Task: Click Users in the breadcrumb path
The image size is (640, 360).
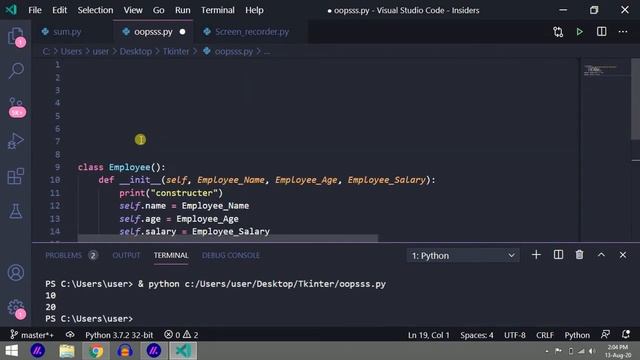Action: [x=71, y=51]
